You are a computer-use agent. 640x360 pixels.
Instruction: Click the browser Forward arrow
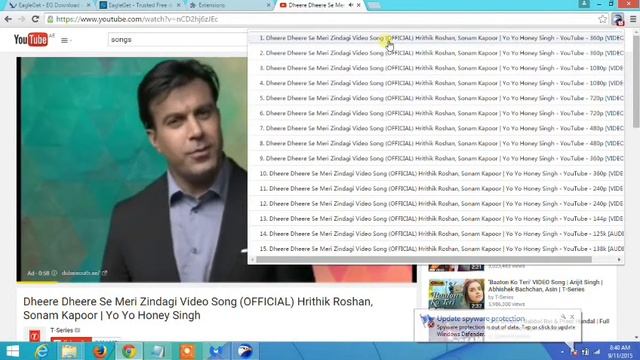pos(22,19)
